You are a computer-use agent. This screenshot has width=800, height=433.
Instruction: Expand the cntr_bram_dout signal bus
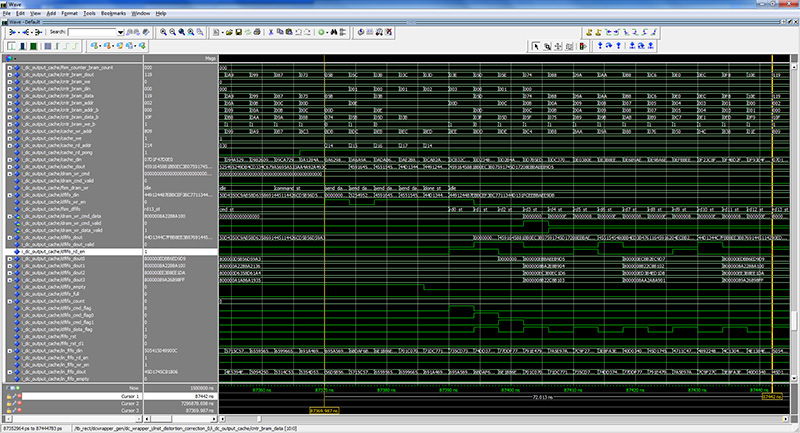[x=9, y=74]
